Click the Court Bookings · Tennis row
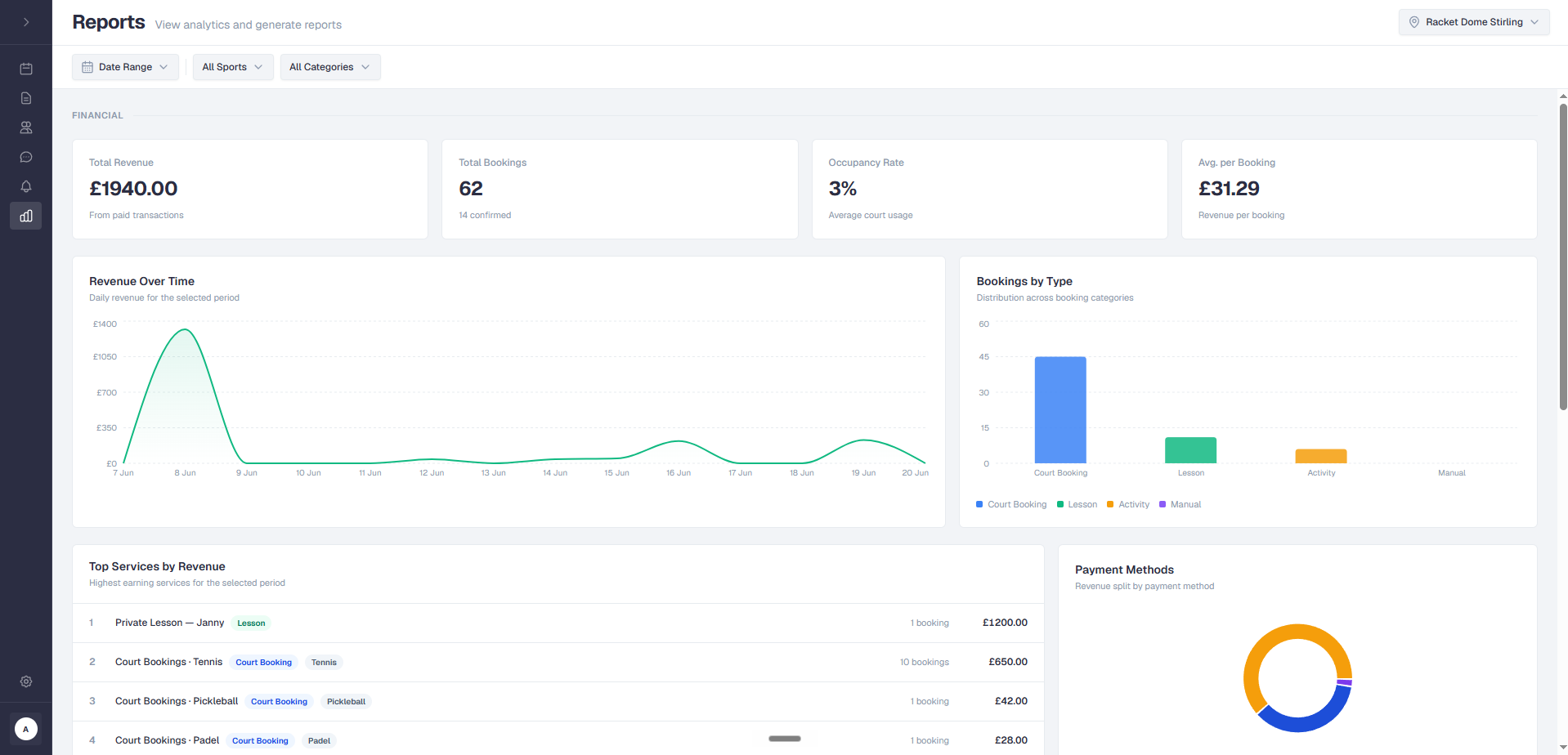The height and width of the screenshot is (755, 1568). 558,662
